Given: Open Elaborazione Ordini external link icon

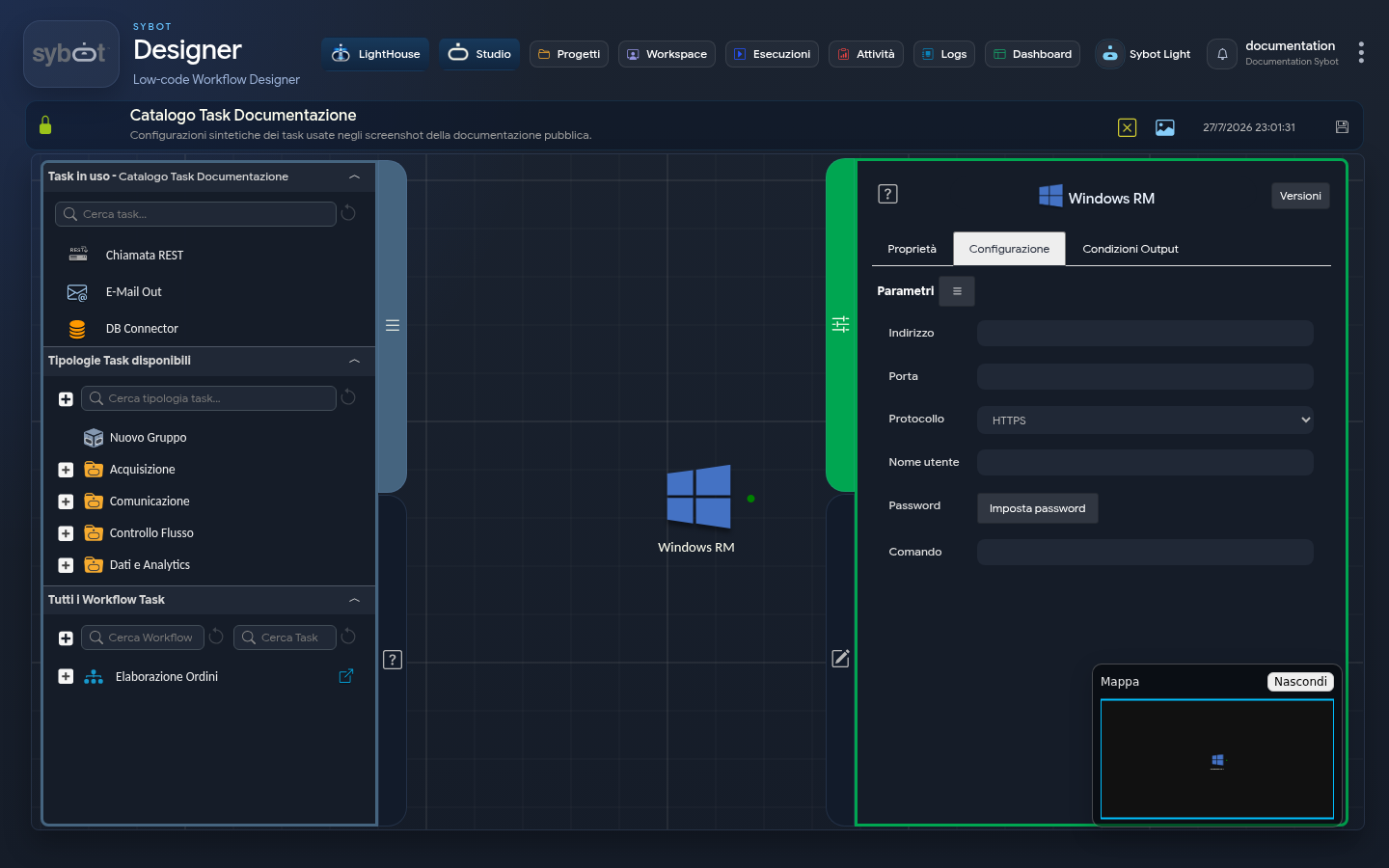Looking at the screenshot, I should click(346, 676).
